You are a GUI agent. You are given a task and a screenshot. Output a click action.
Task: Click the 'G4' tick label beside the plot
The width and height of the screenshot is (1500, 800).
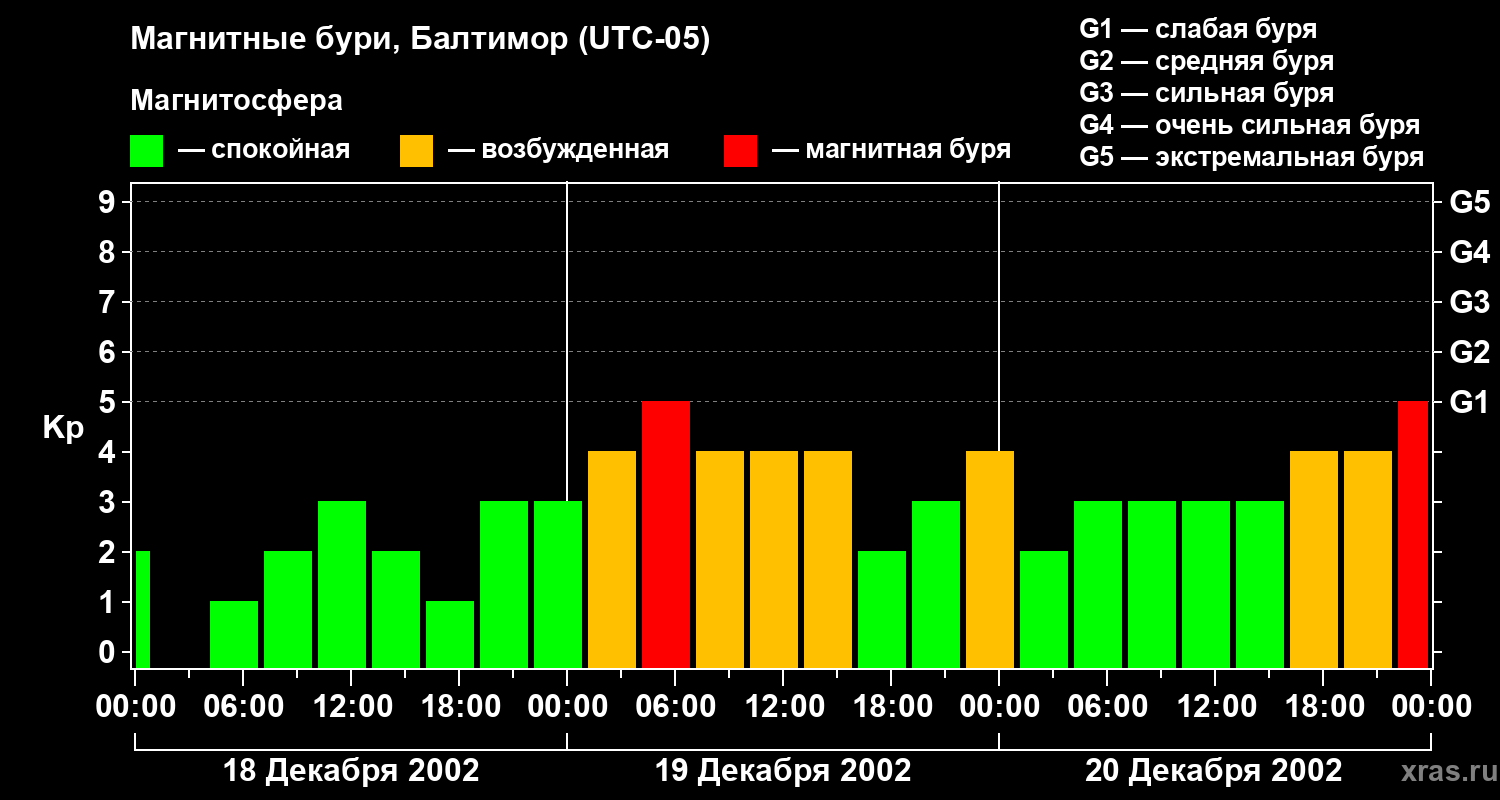pos(1469,252)
